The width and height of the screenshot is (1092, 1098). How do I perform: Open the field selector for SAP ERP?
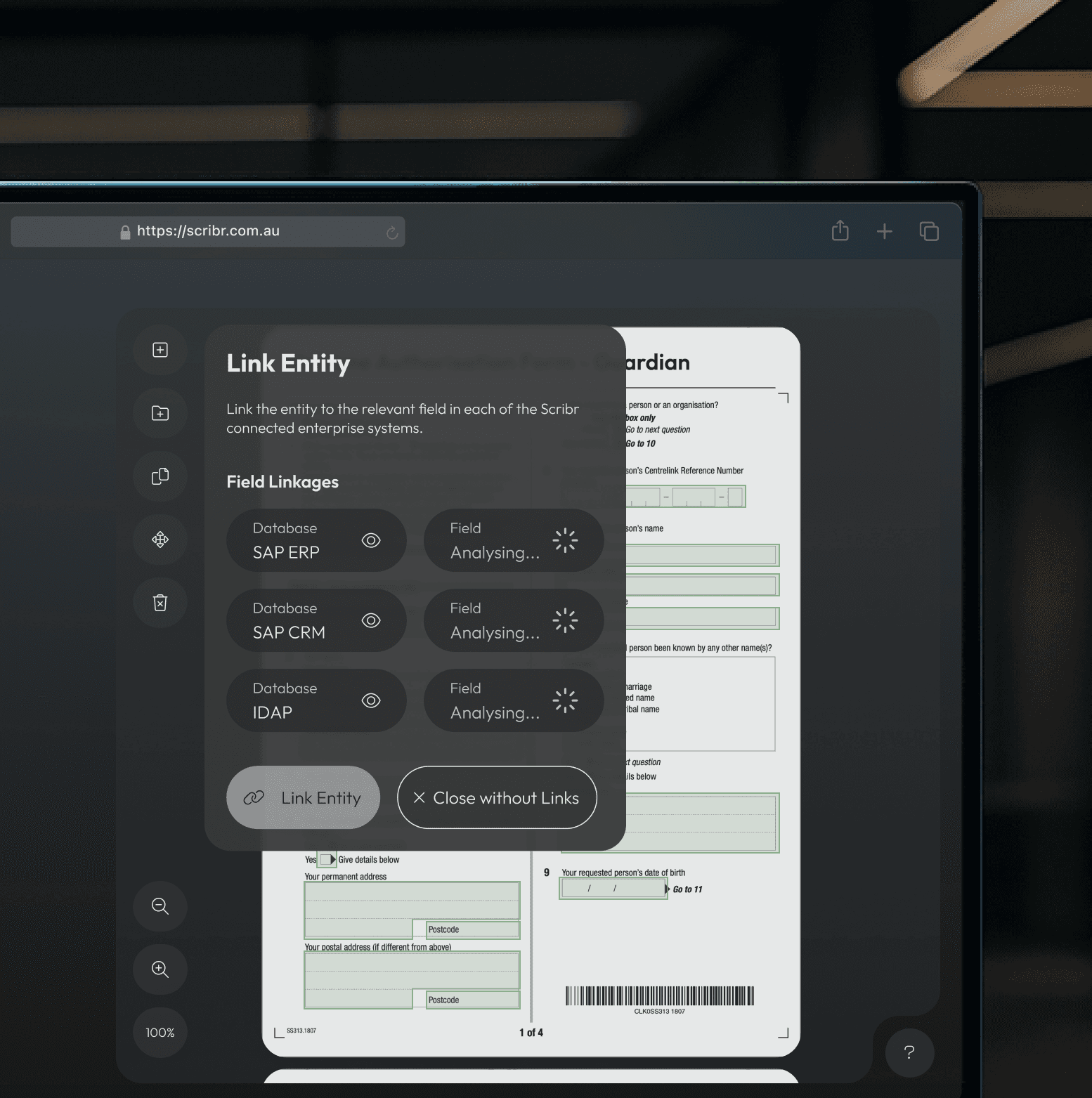click(514, 540)
